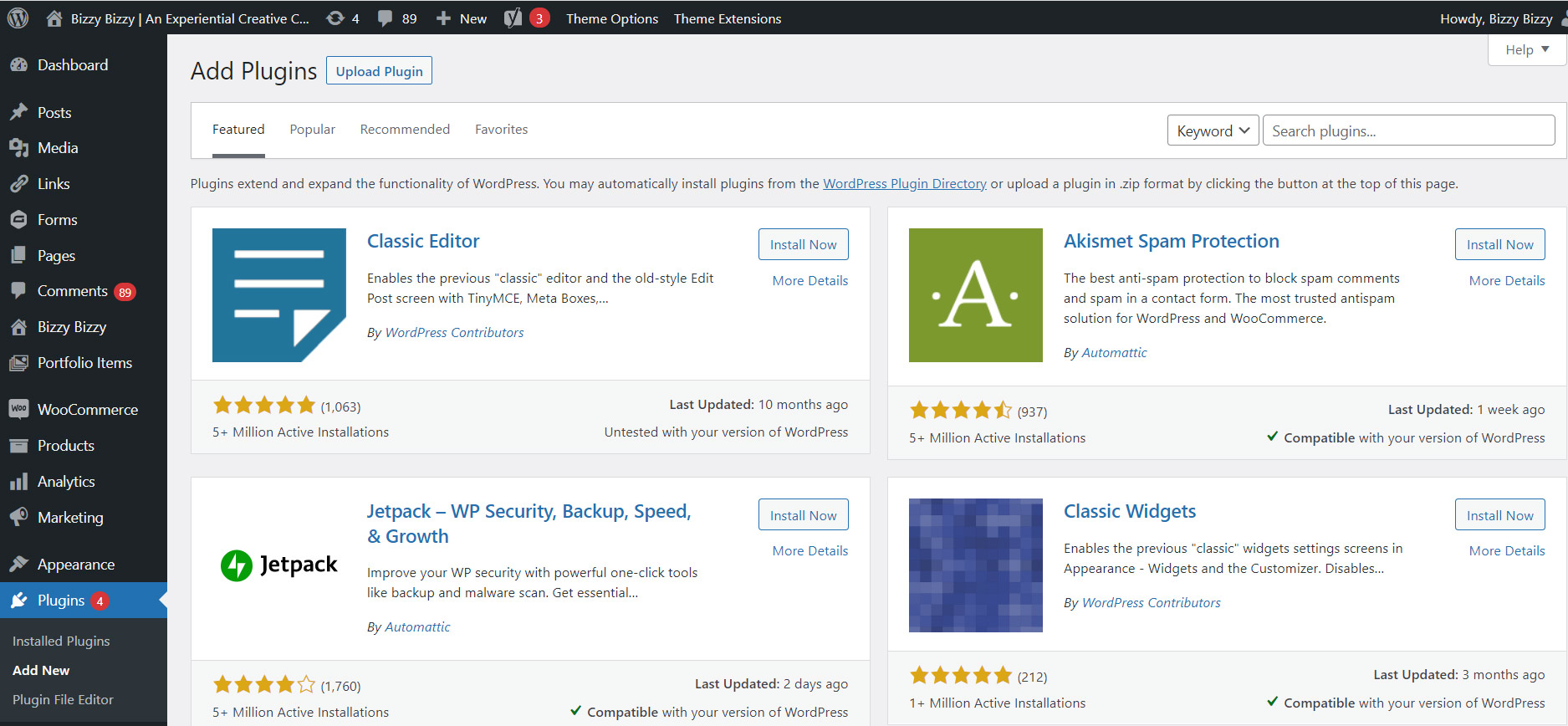Click the Links chain icon
The height and width of the screenshot is (726, 1568).
point(18,184)
